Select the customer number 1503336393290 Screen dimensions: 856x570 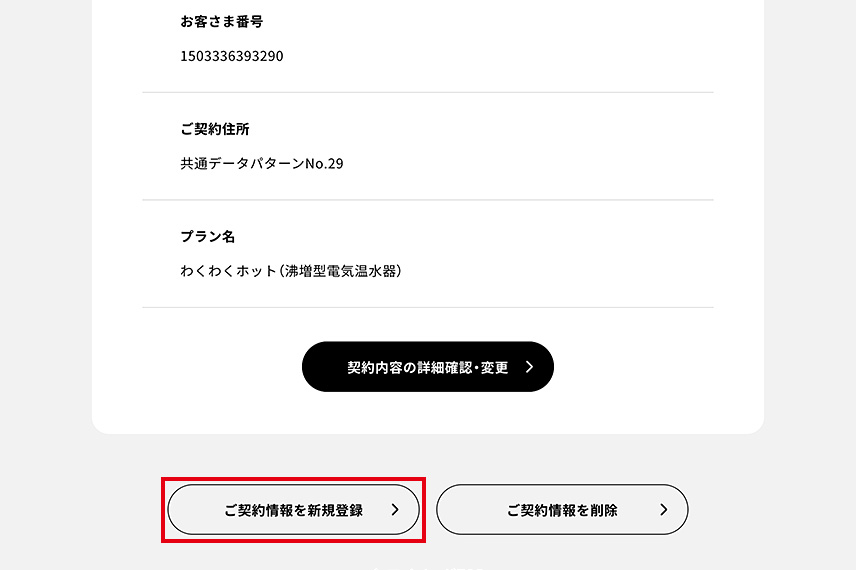pyautogui.click(x=232, y=56)
